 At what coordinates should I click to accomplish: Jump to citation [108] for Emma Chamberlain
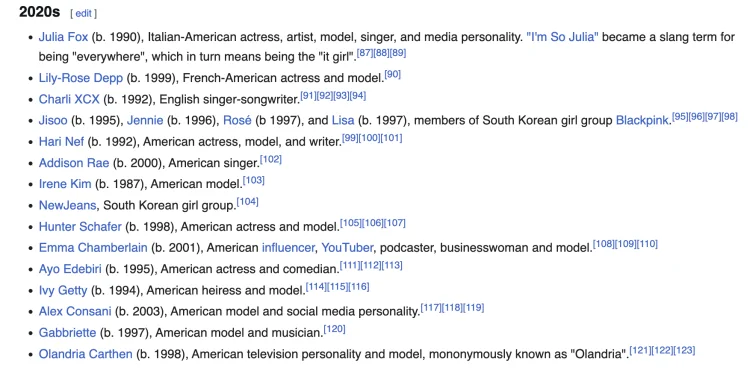(604, 244)
